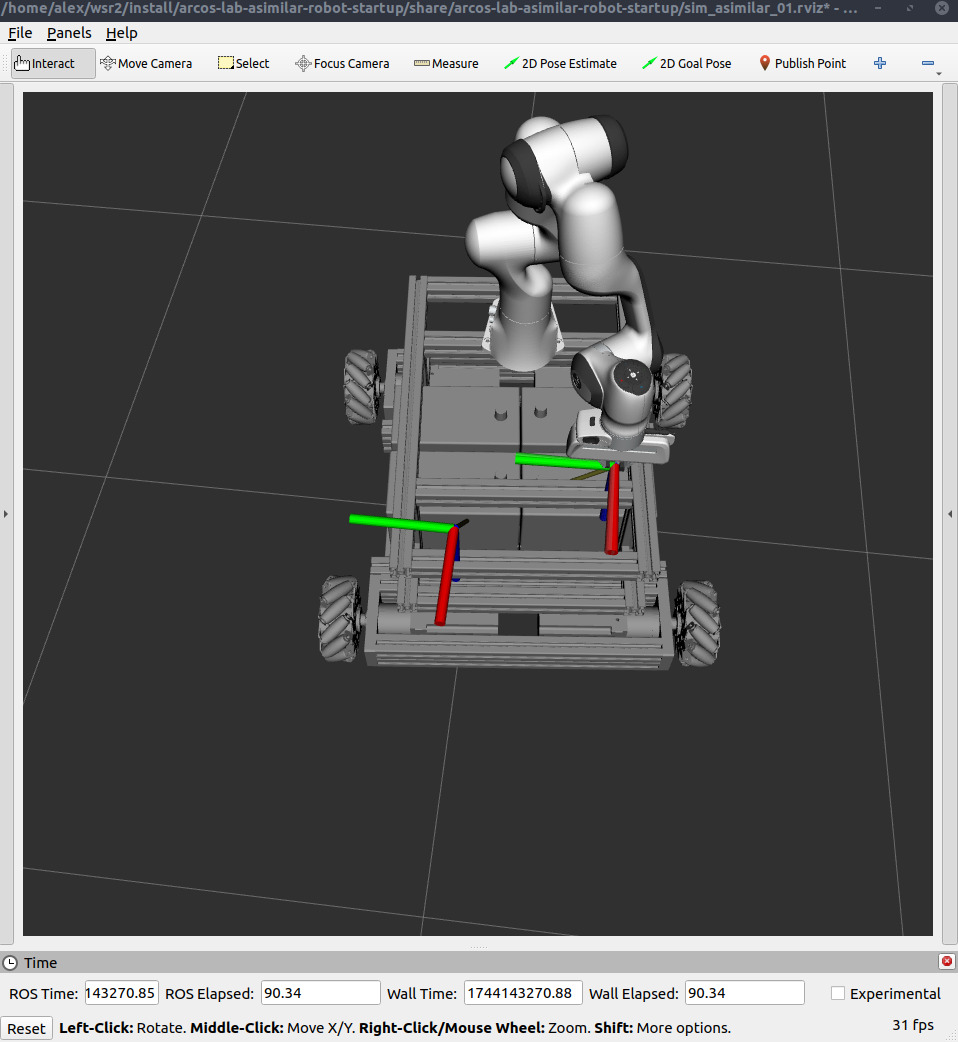
Task: Open the Panels menu
Action: [x=69, y=33]
